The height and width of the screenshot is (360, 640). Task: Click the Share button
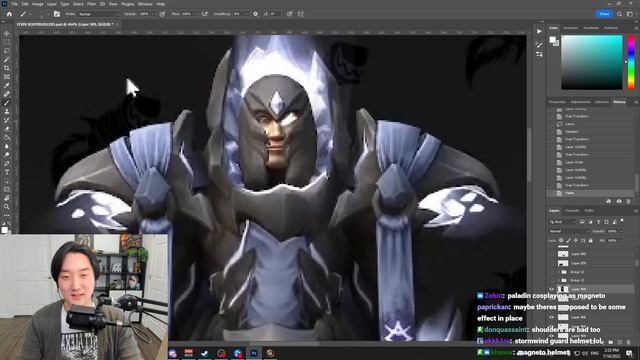click(604, 14)
